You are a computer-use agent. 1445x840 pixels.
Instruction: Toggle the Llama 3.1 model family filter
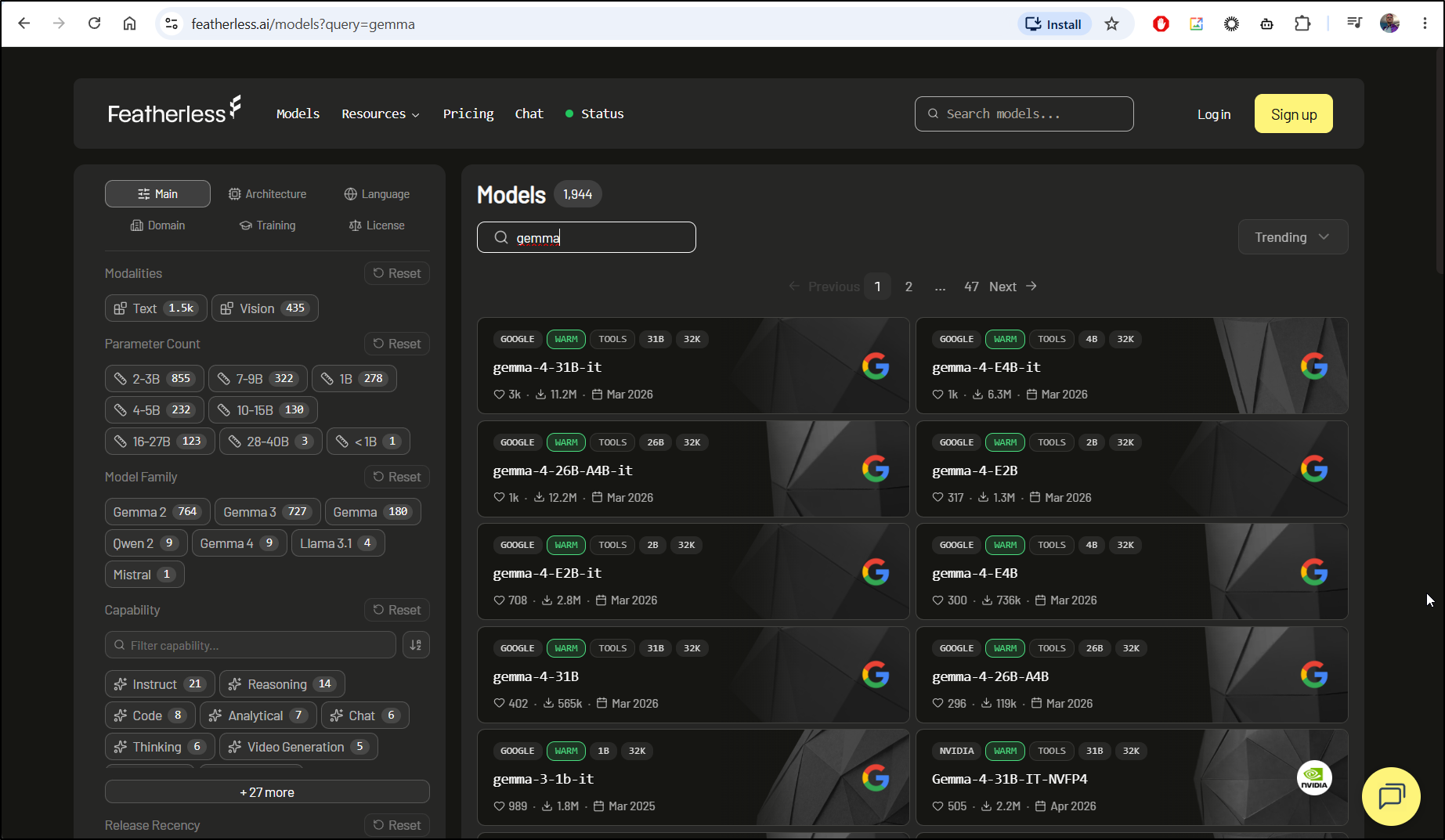pos(338,543)
